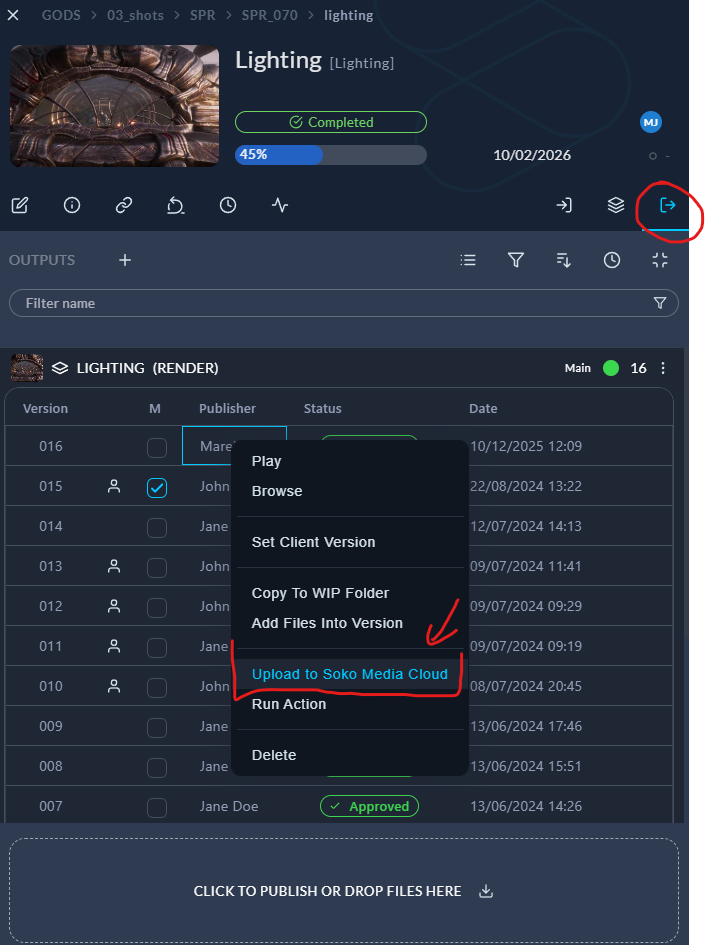705x945 pixels.
Task: Click the 45% progress bar
Action: (x=331, y=155)
